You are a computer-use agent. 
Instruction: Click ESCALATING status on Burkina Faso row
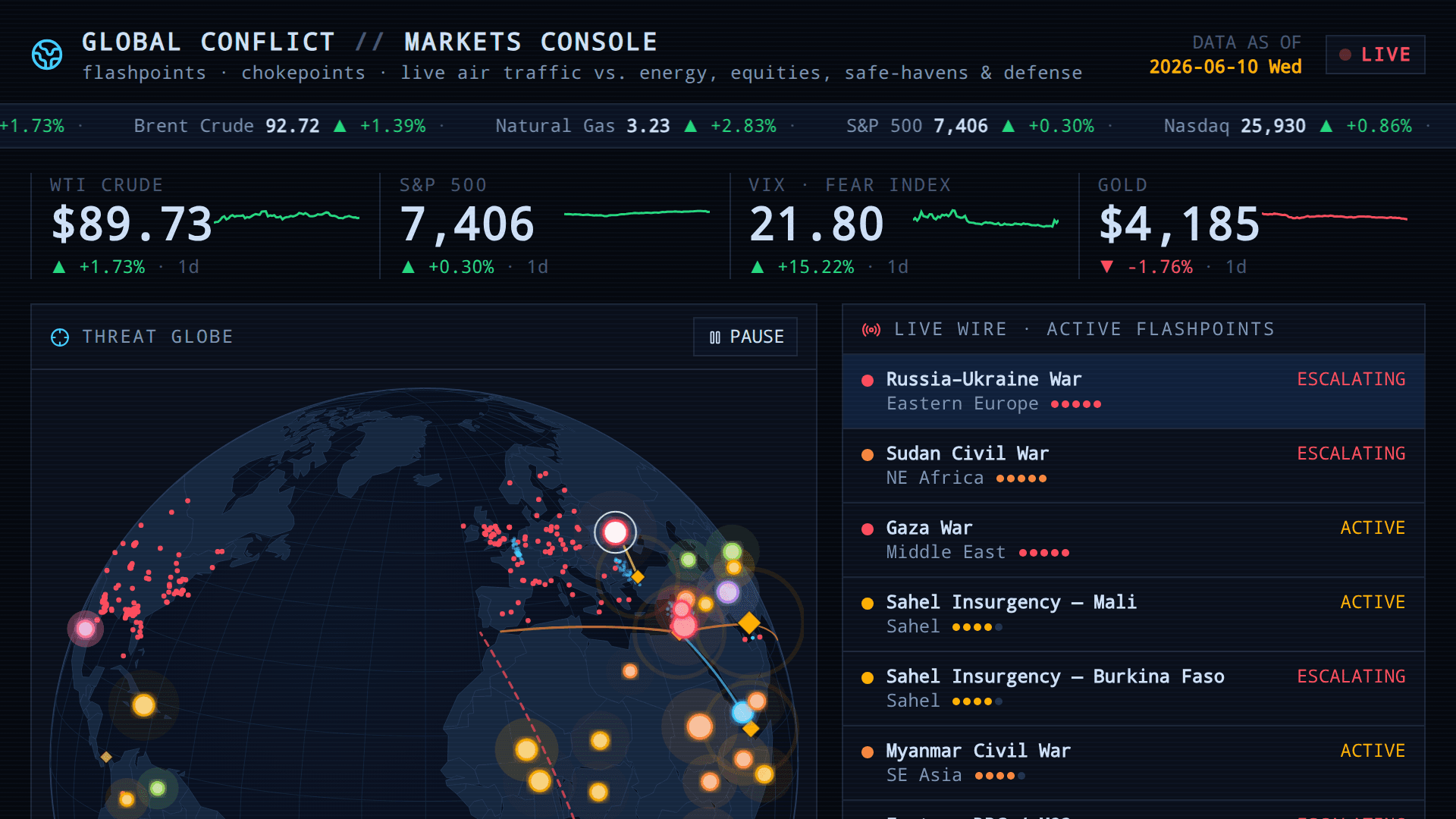point(1351,676)
